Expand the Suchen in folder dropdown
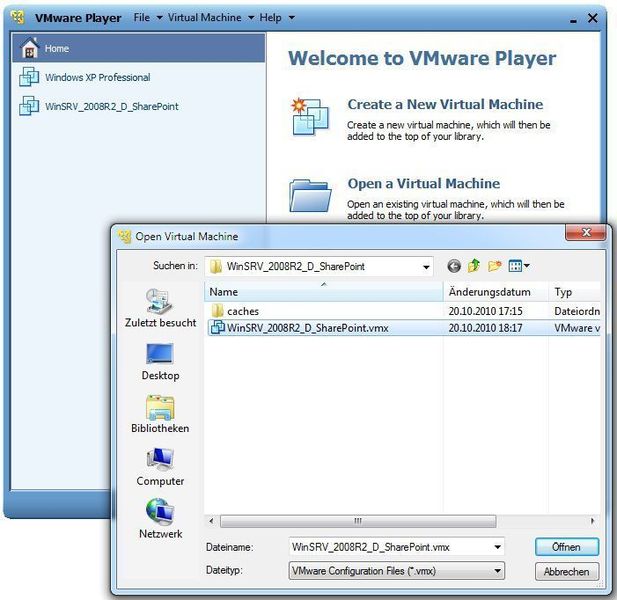The width and height of the screenshot is (617, 600). 426,267
